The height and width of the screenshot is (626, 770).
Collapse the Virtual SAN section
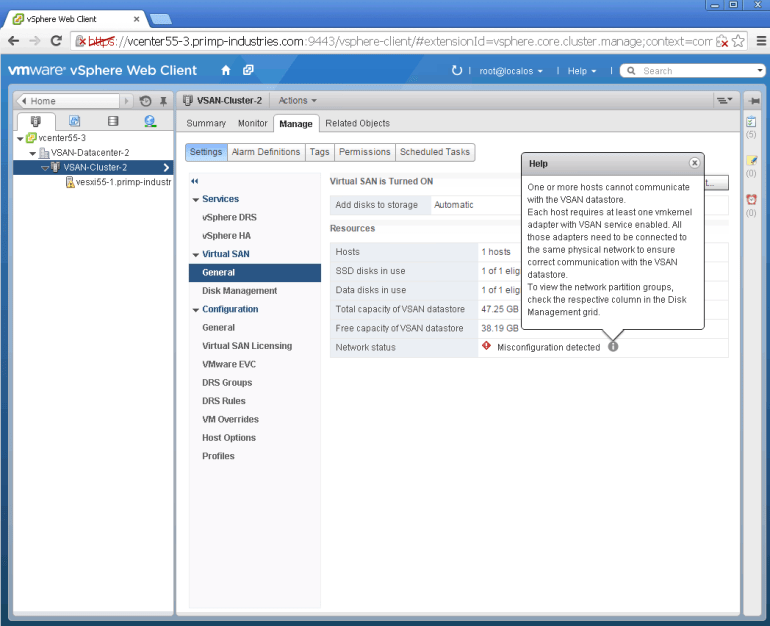[x=195, y=254]
